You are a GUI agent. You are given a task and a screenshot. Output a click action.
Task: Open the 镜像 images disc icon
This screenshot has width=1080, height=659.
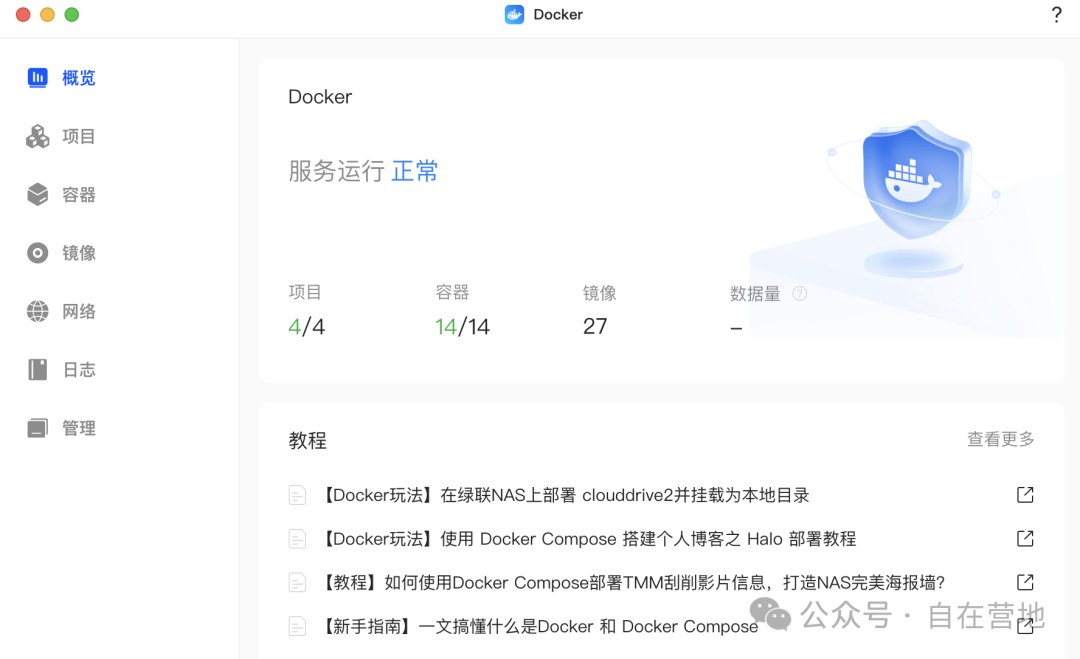pos(38,253)
